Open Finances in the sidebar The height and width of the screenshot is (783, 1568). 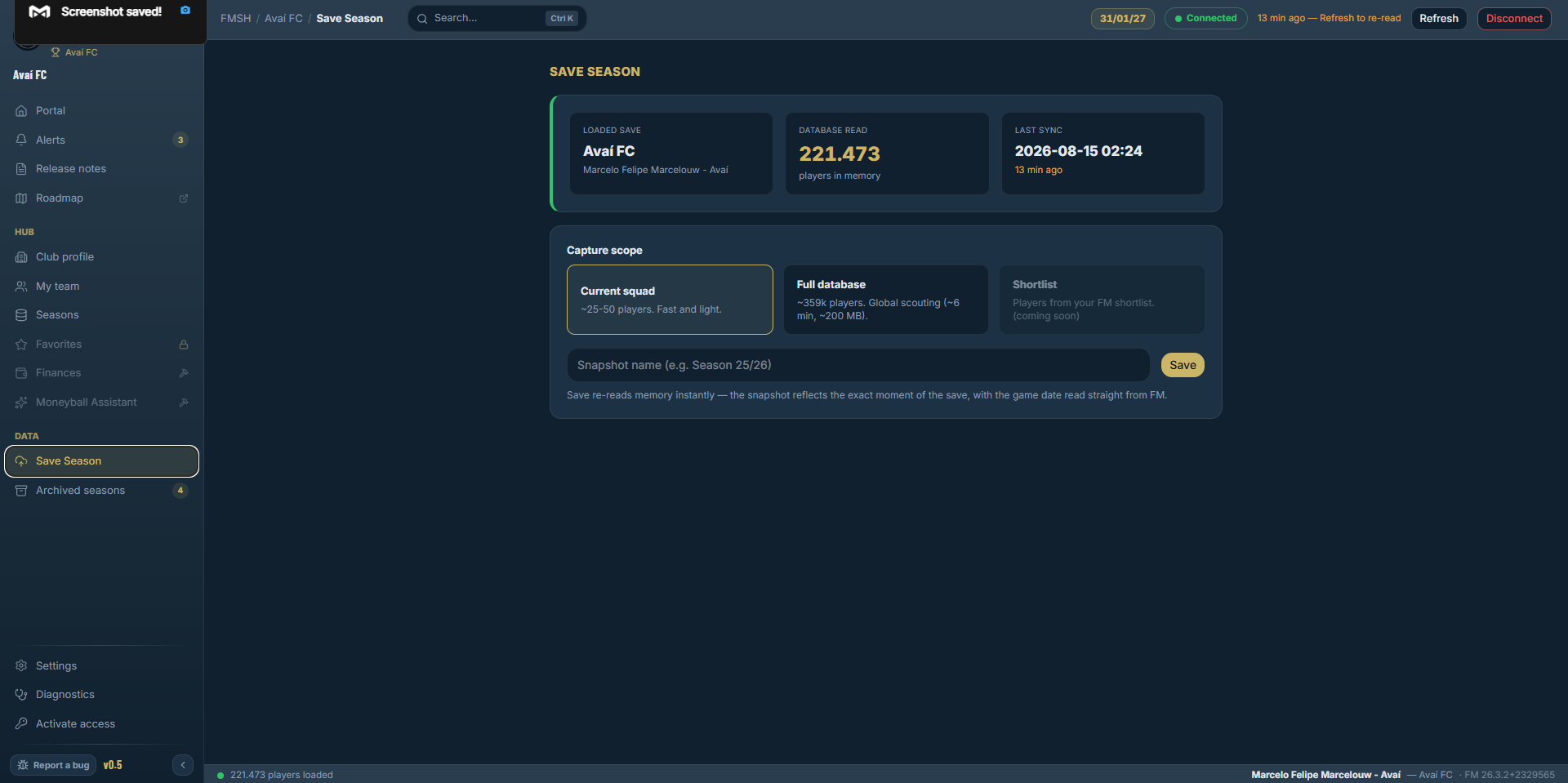(x=102, y=373)
